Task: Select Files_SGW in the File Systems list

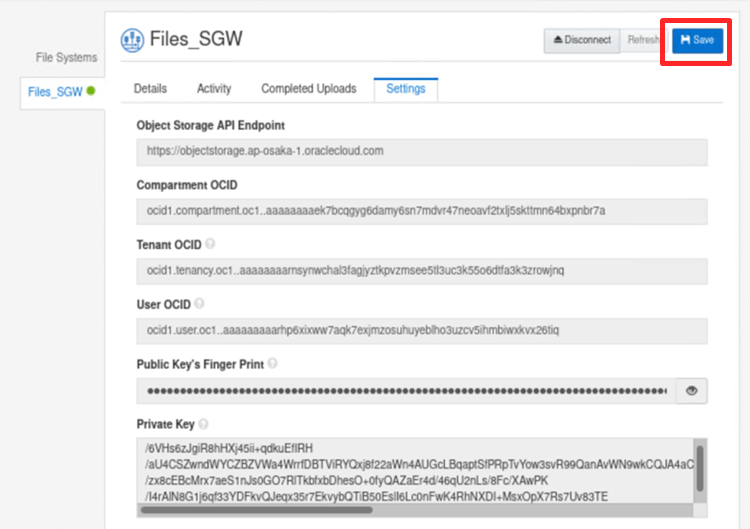Action: pos(55,92)
